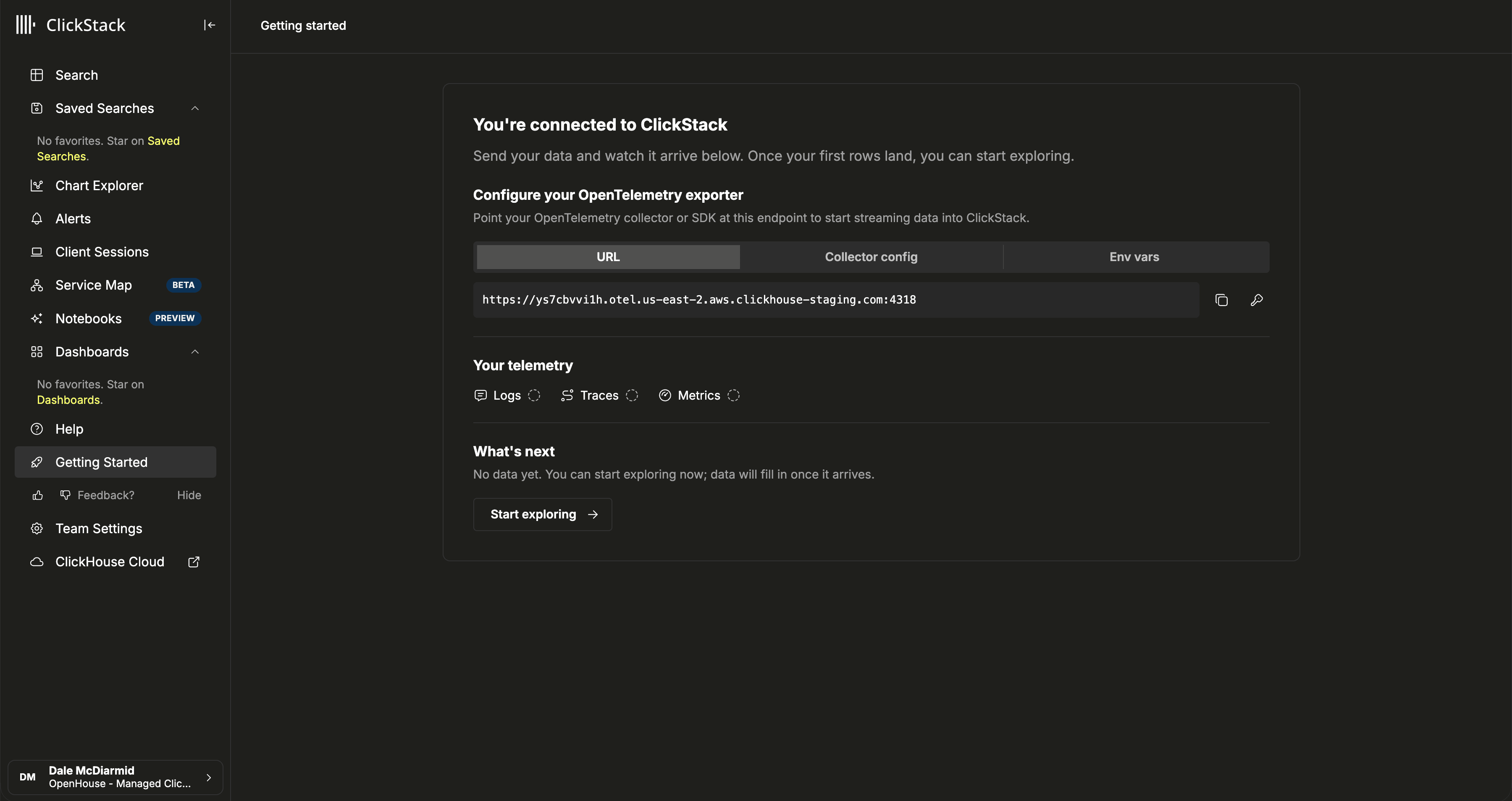
Task: Click the Search table icon in sidebar
Action: tap(37, 75)
